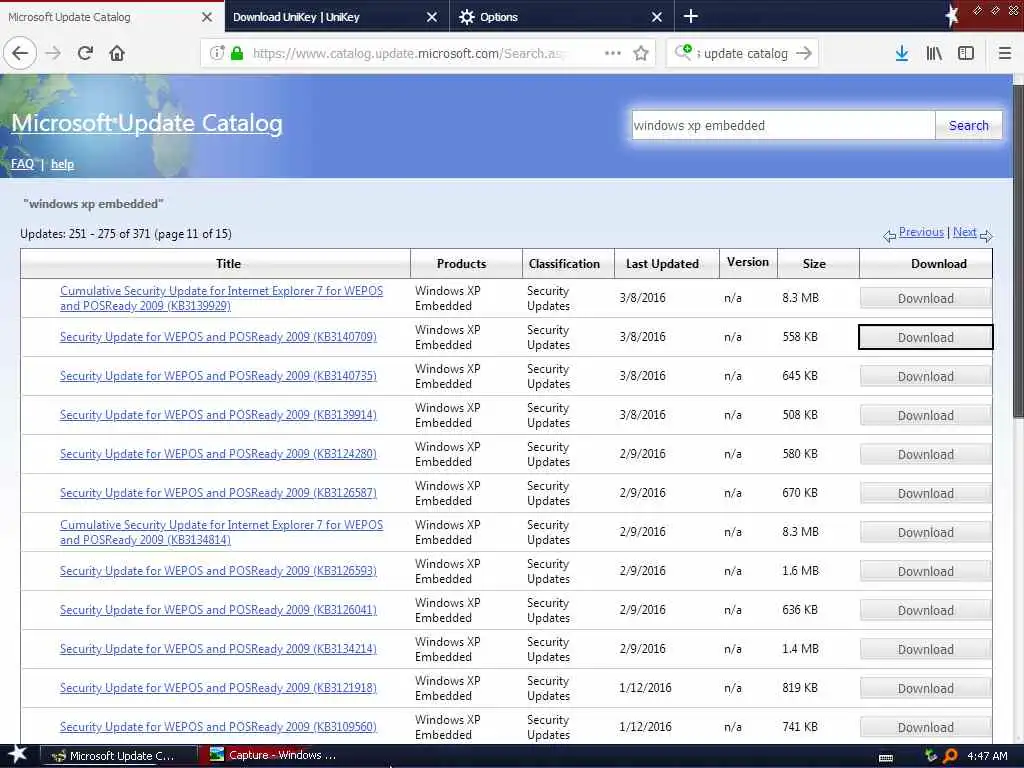This screenshot has width=1024, height=768.
Task: Download the KB3139929 8.3 MB update
Action: pyautogui.click(x=925, y=298)
